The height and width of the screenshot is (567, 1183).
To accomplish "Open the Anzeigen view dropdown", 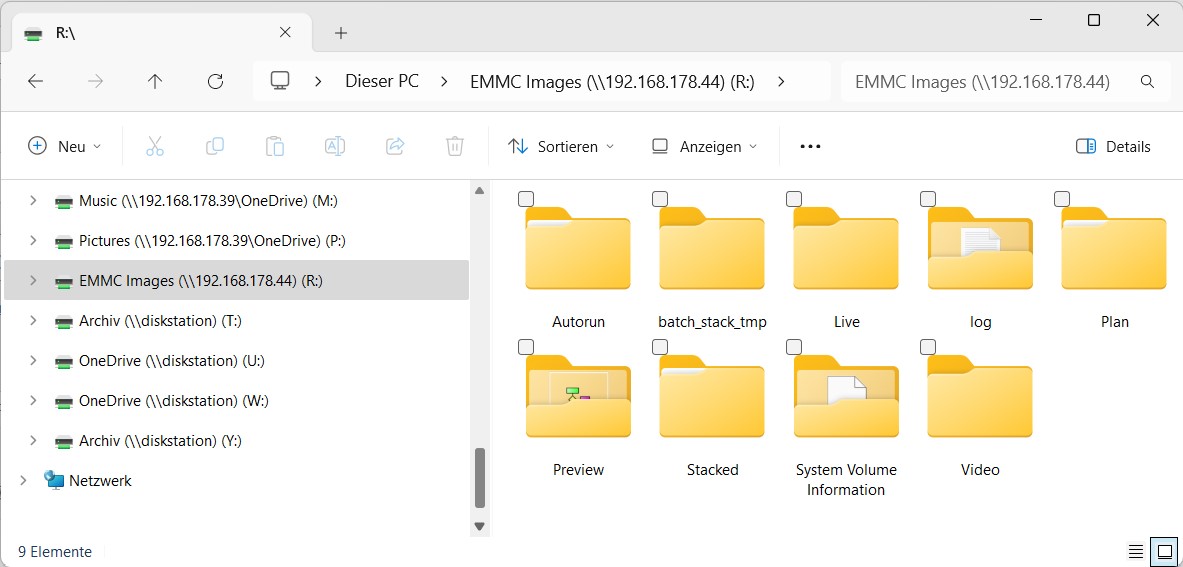I will pos(704,146).
